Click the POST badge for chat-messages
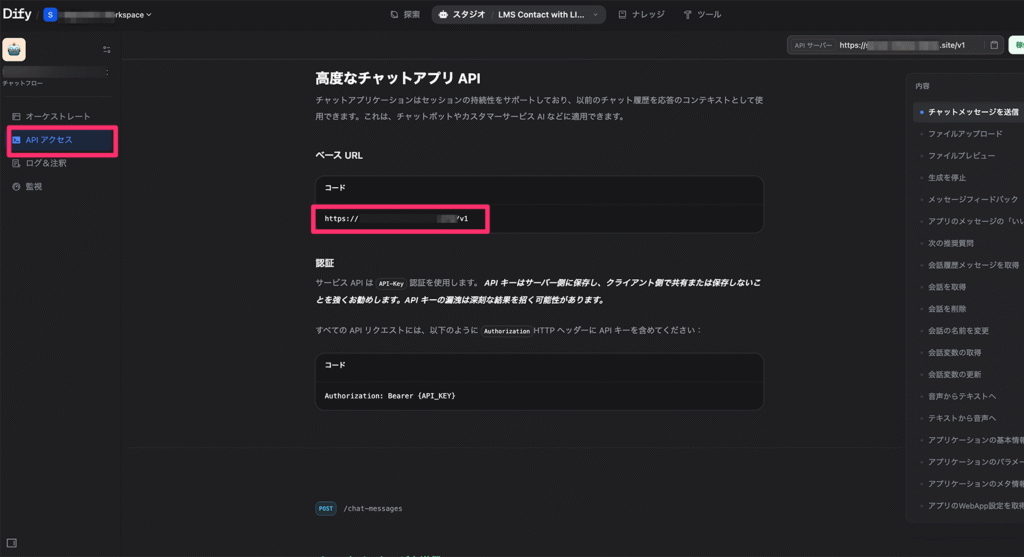This screenshot has width=1024, height=557. 325,508
